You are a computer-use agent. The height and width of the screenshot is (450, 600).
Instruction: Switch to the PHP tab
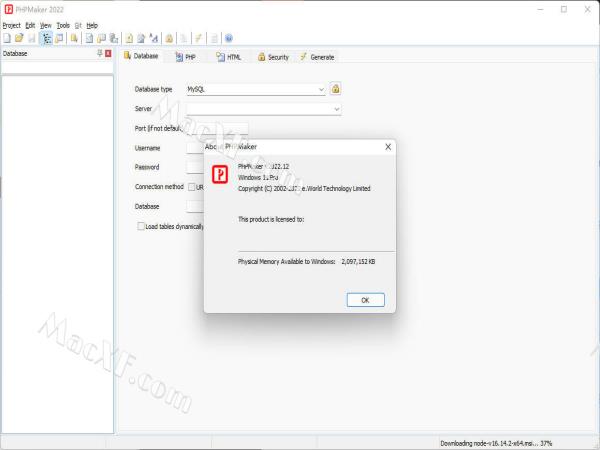point(186,57)
